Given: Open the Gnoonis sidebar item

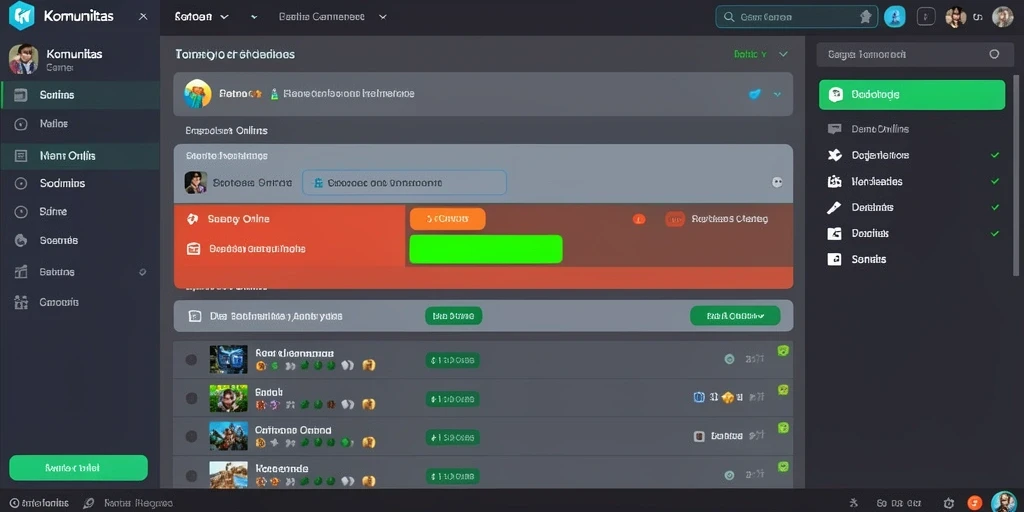Looking at the screenshot, I should point(80,302).
